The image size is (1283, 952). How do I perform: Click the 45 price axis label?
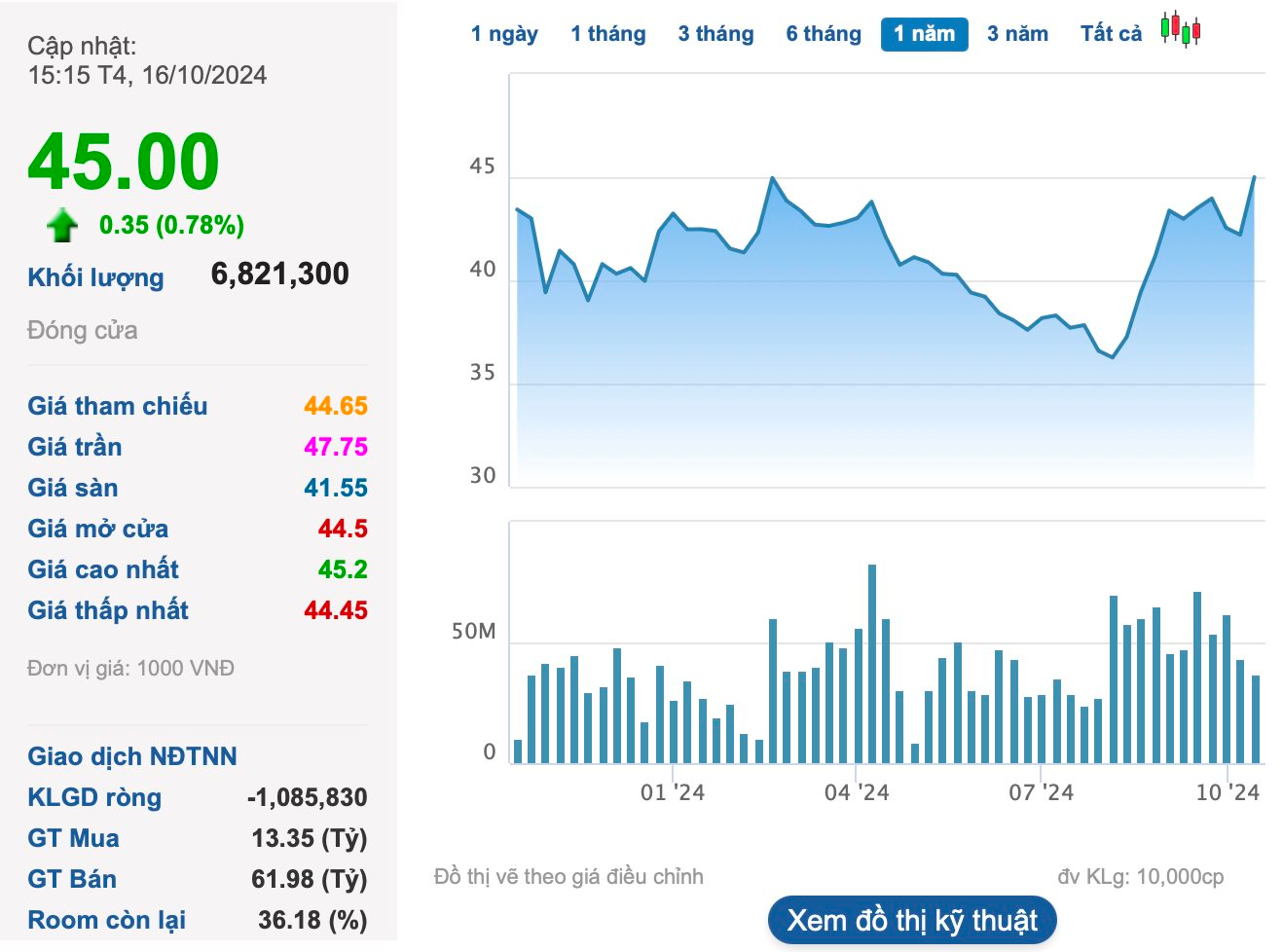point(482,166)
